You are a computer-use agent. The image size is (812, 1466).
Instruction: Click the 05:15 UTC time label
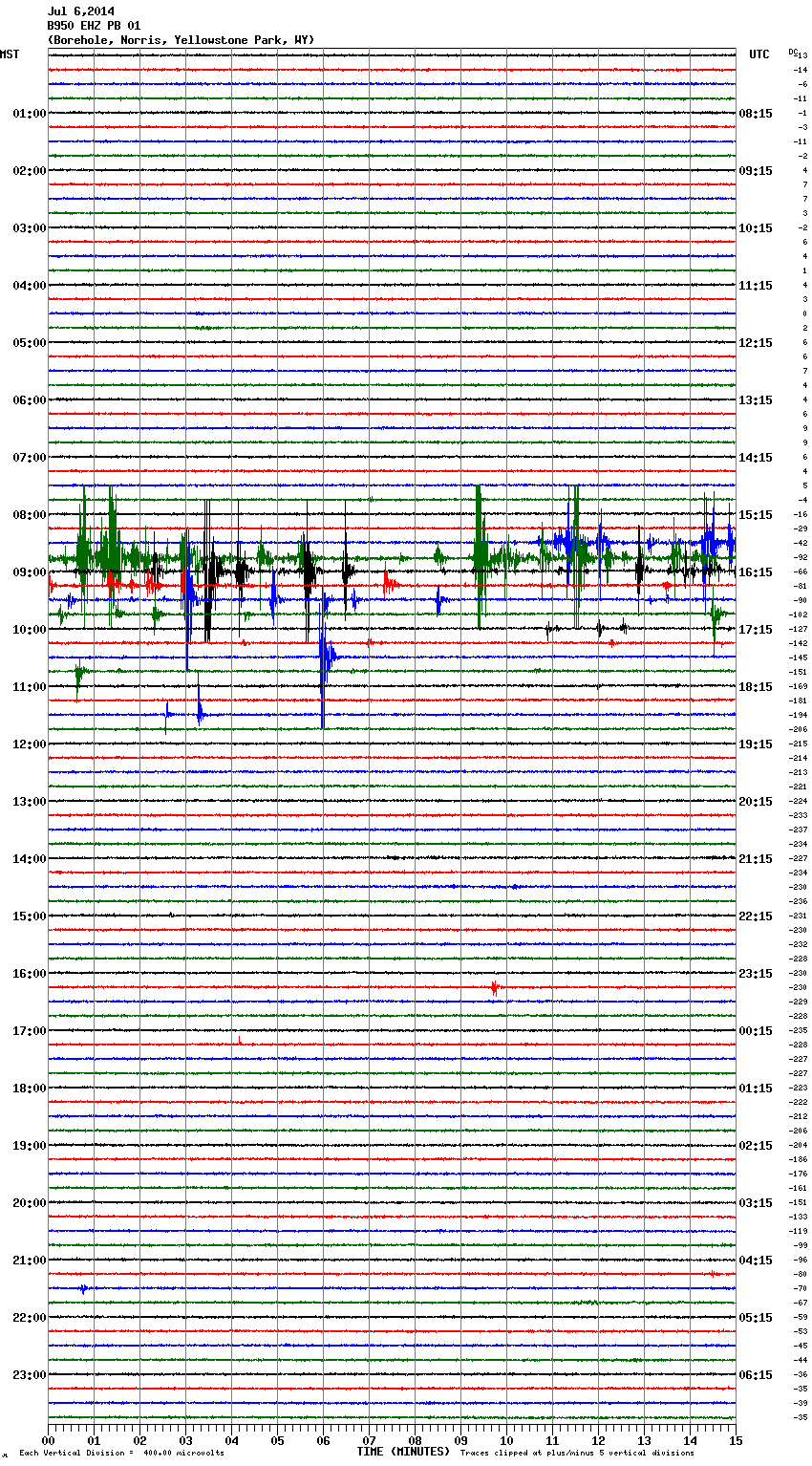point(756,1318)
